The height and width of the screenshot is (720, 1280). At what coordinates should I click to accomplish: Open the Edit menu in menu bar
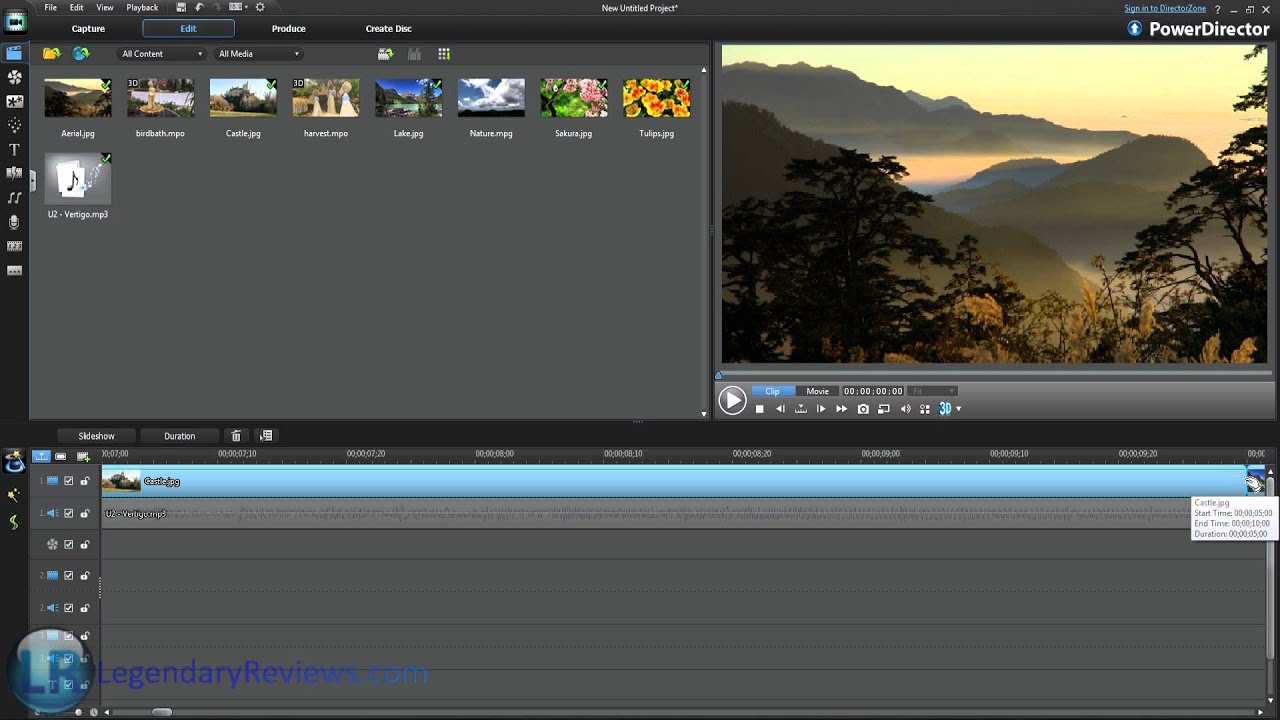pos(76,8)
